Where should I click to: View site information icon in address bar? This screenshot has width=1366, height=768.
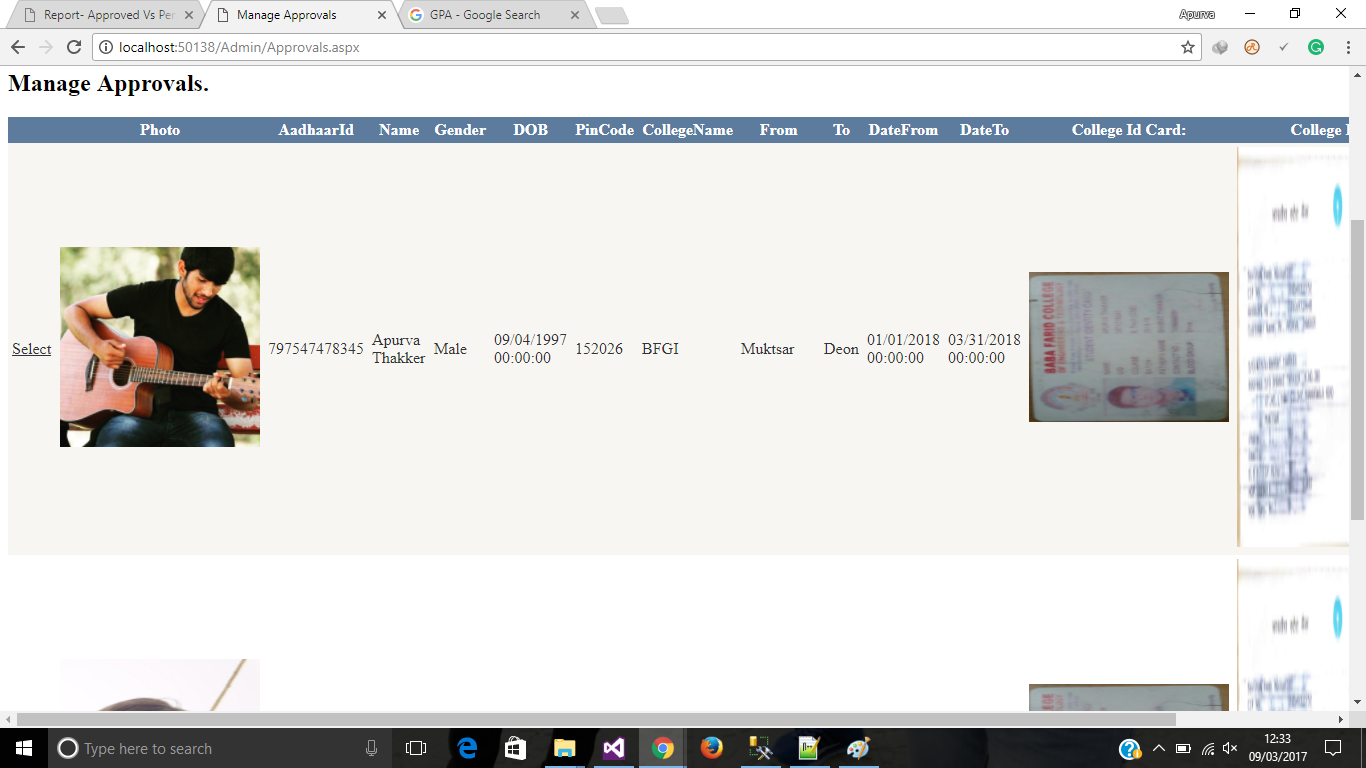105,47
